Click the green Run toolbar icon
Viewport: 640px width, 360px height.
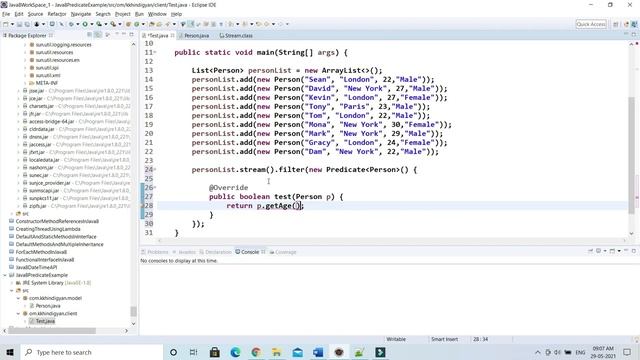point(85,24)
